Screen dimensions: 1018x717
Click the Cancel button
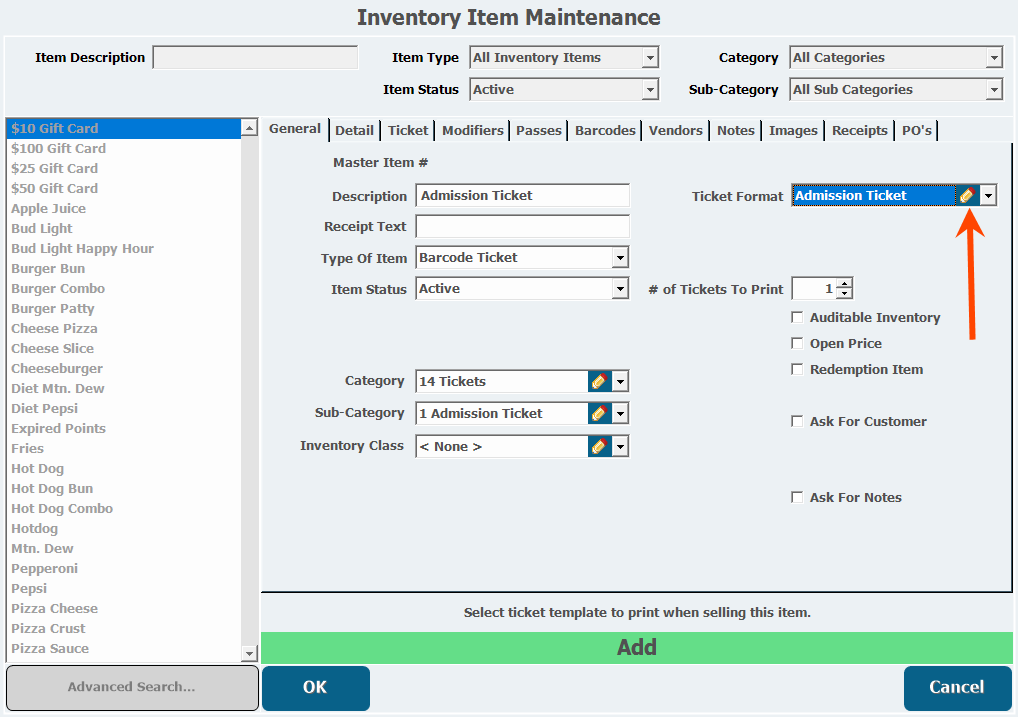click(x=957, y=687)
